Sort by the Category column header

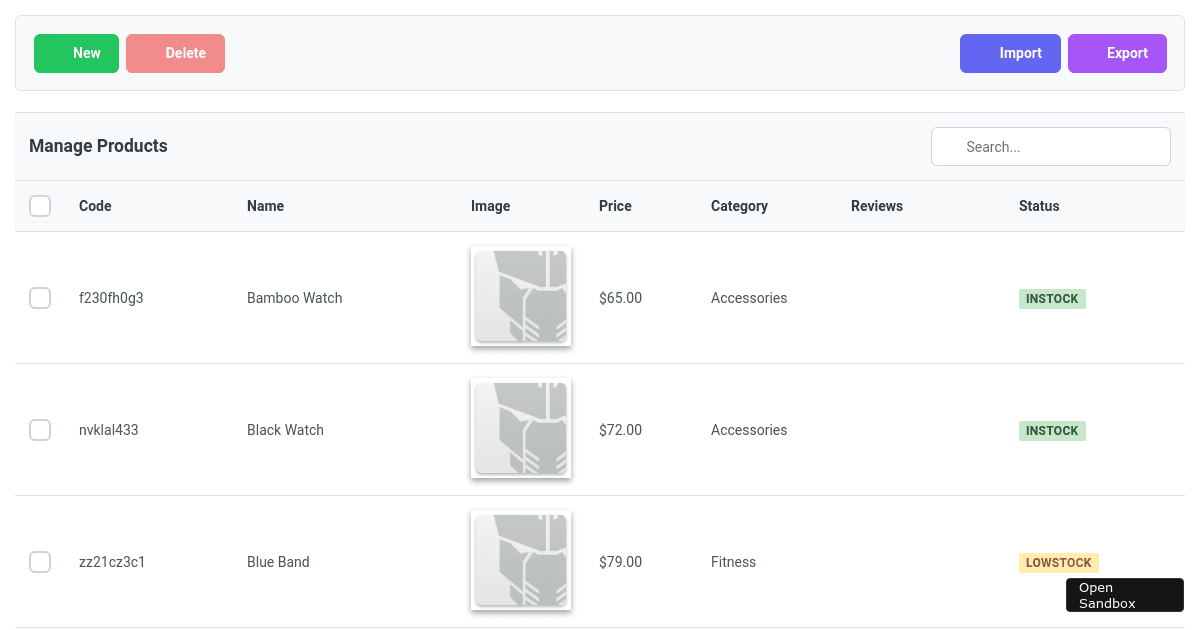pos(739,206)
